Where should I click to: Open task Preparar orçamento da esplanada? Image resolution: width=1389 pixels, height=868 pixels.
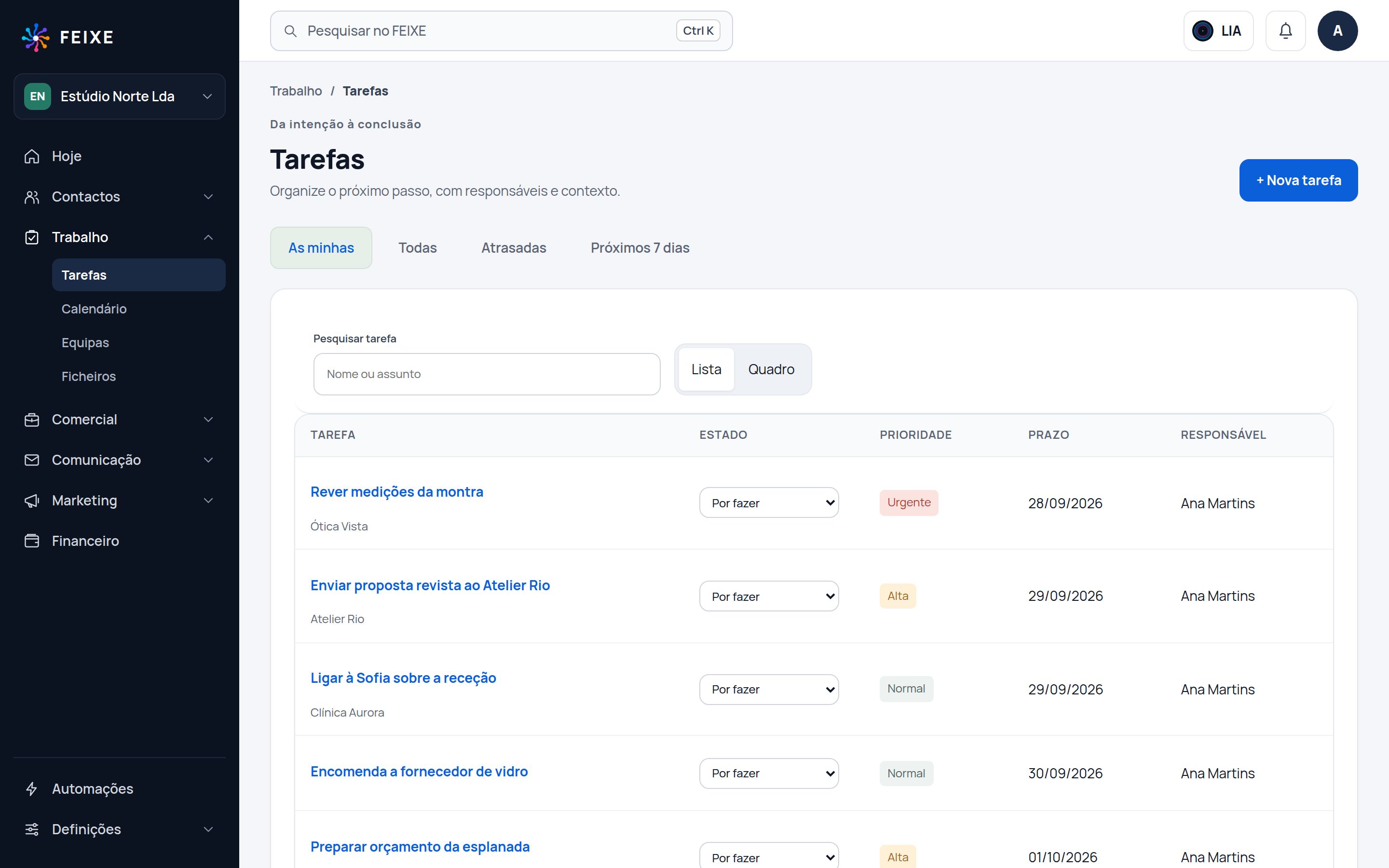coord(420,847)
